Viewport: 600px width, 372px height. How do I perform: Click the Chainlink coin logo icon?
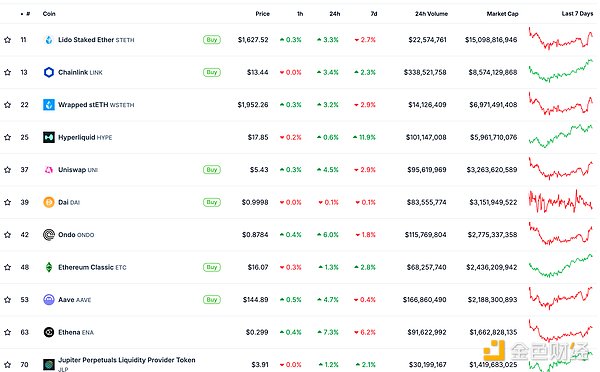pyautogui.click(x=49, y=72)
